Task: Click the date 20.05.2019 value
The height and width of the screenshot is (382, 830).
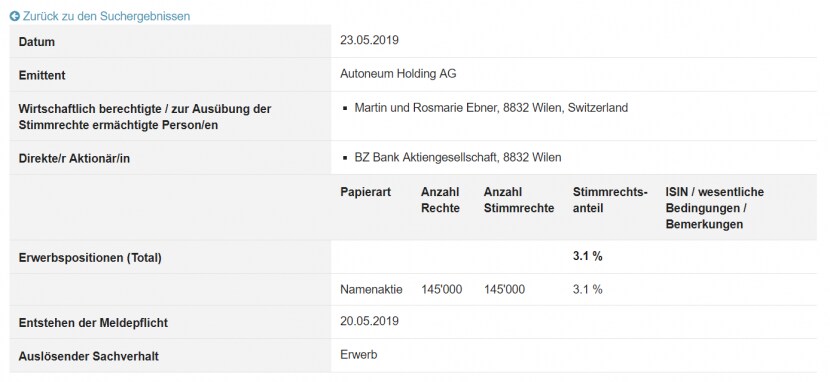Action: tap(369, 321)
